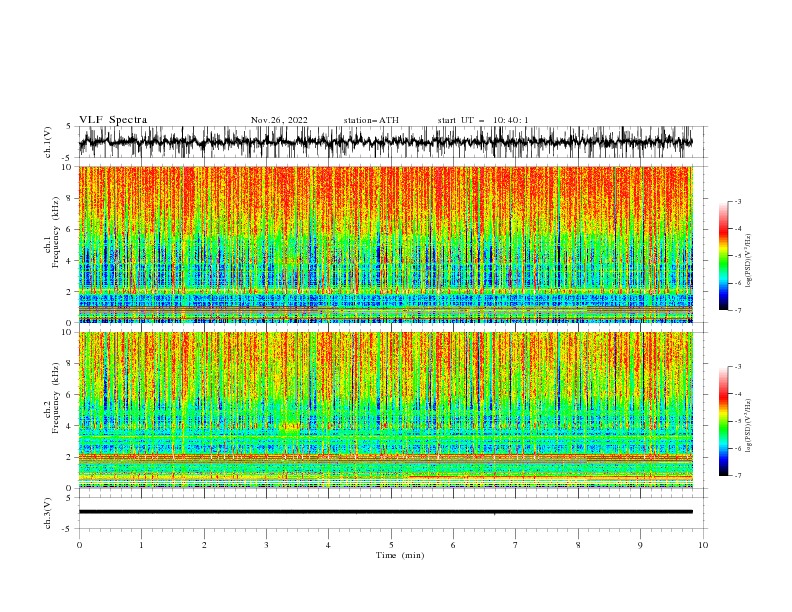Select the "Nov.26, 2022" date text
The width and height of the screenshot is (792, 612).
point(279,120)
